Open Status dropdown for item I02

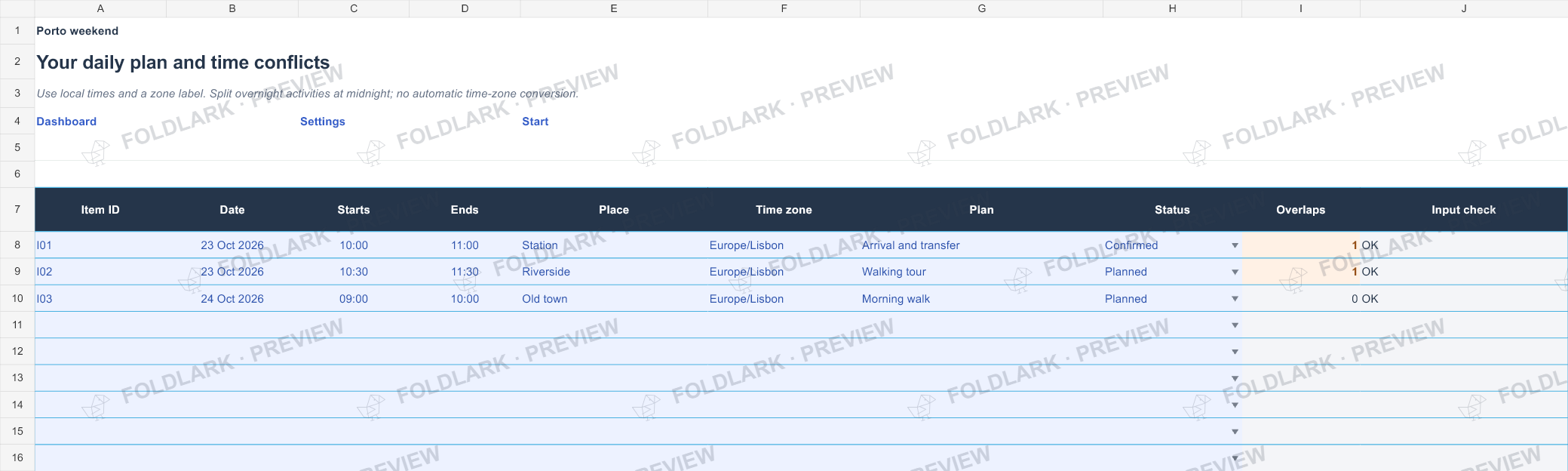pos(1235,272)
